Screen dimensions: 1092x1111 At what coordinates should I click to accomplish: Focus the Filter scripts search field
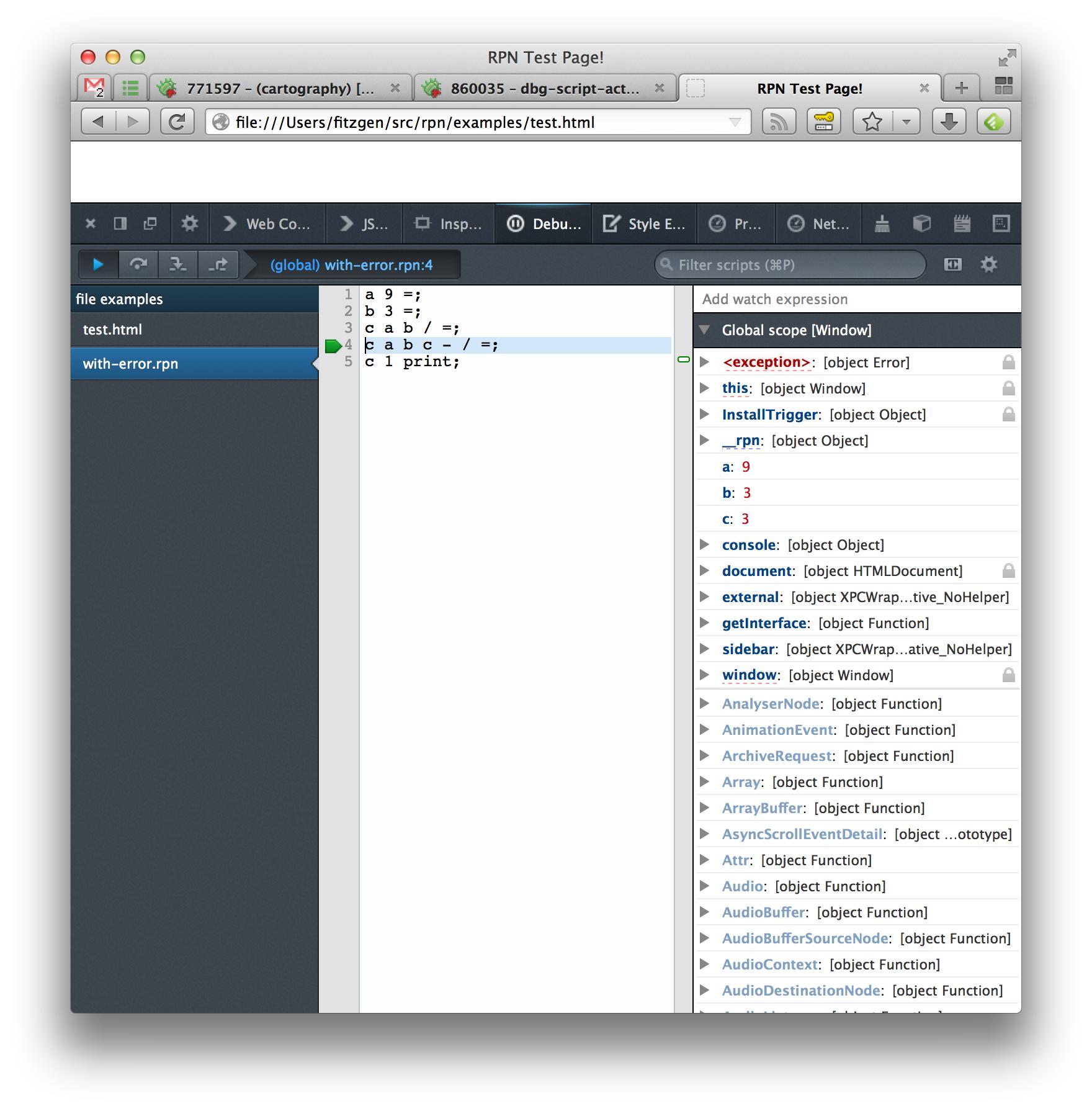click(790, 265)
